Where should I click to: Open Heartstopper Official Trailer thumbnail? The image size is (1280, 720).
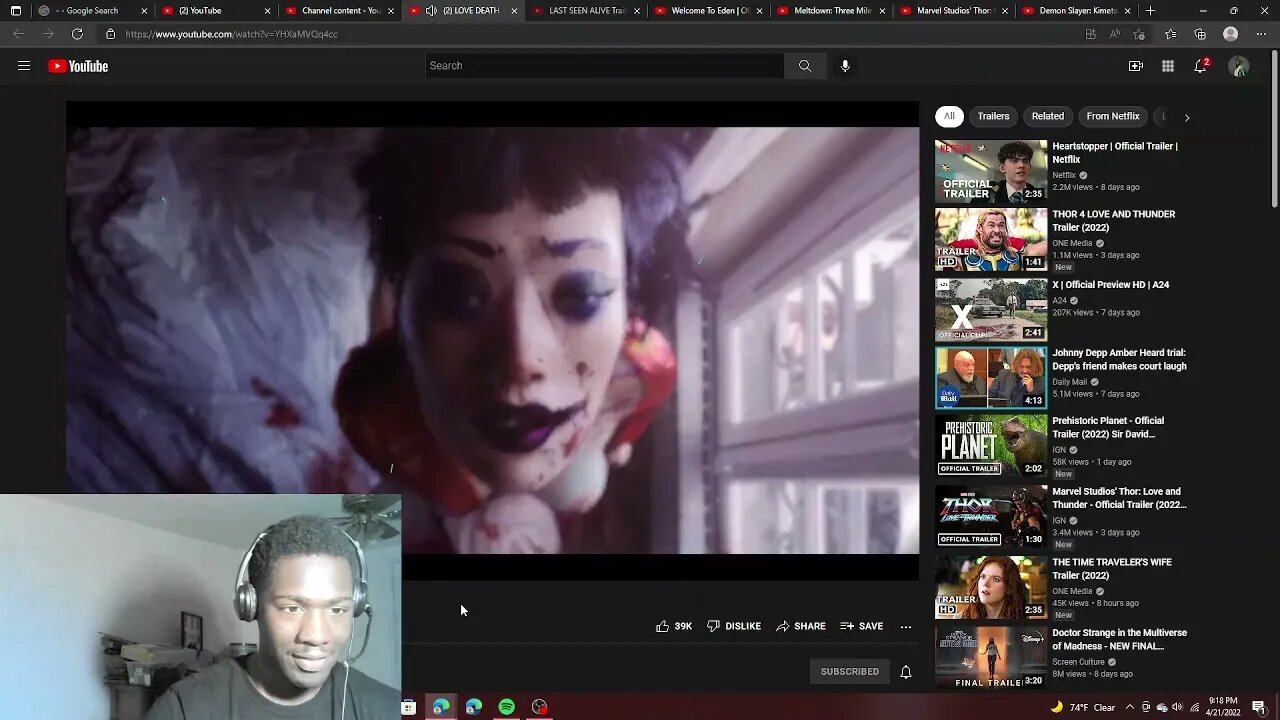point(991,171)
